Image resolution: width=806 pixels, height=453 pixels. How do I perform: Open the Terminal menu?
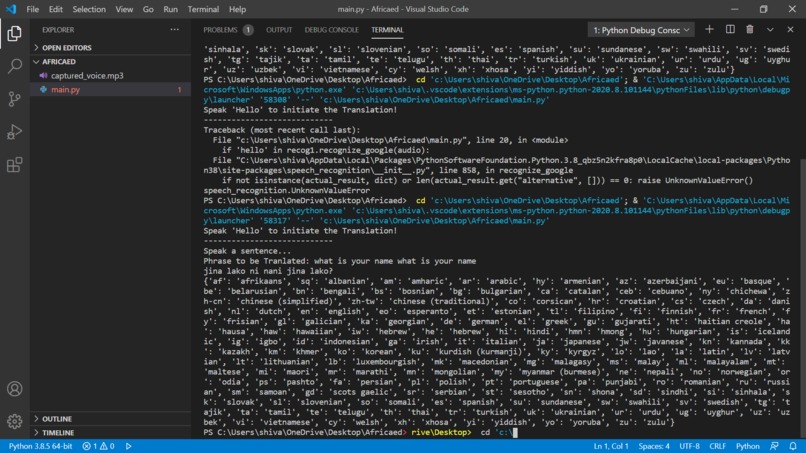click(203, 9)
